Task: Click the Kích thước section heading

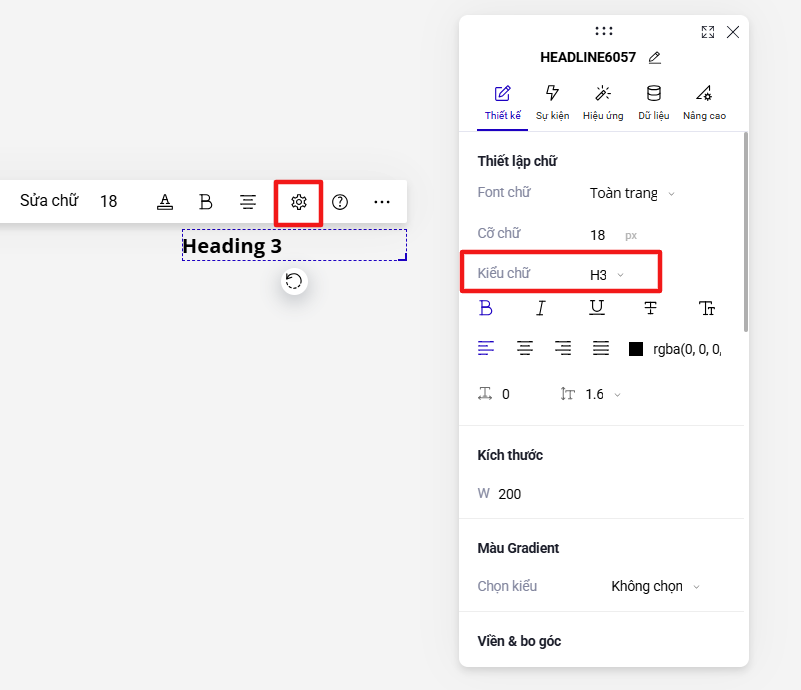Action: click(510, 455)
